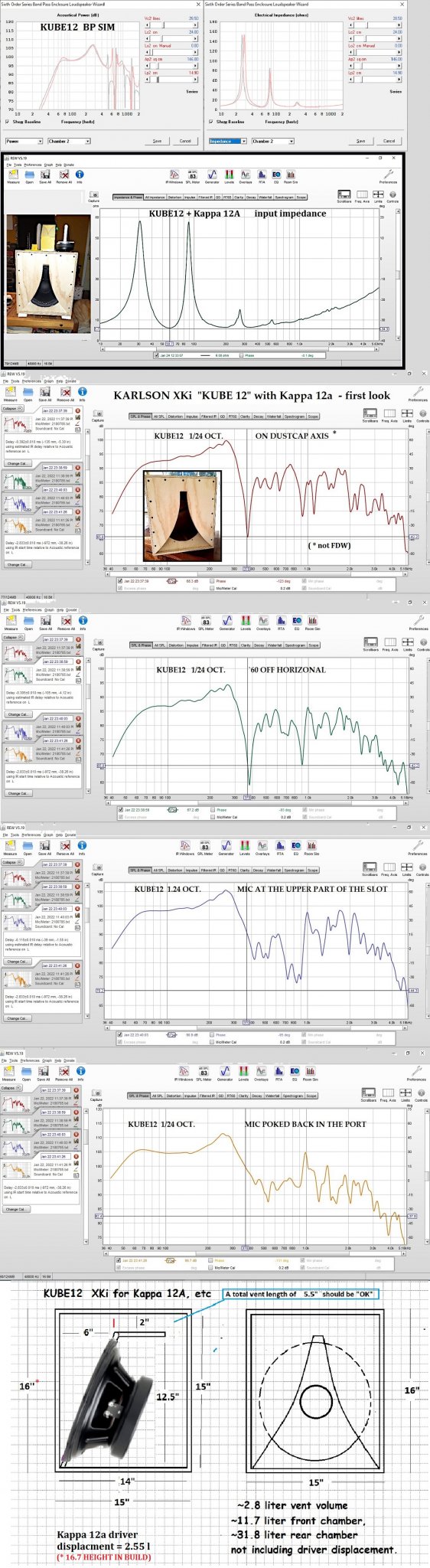Viewport: 430px width, 1568px height.
Task: Adjust Lp2 cm slider in Acoustical Power wizard
Action: tap(171, 79)
